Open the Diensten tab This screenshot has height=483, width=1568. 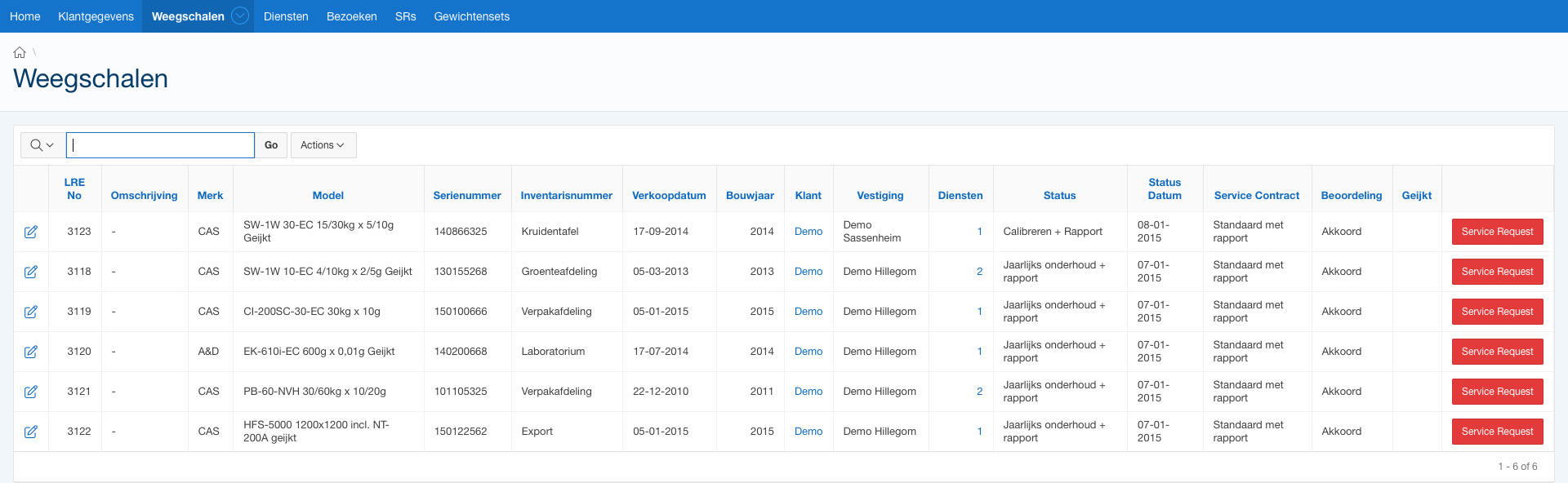tap(286, 16)
